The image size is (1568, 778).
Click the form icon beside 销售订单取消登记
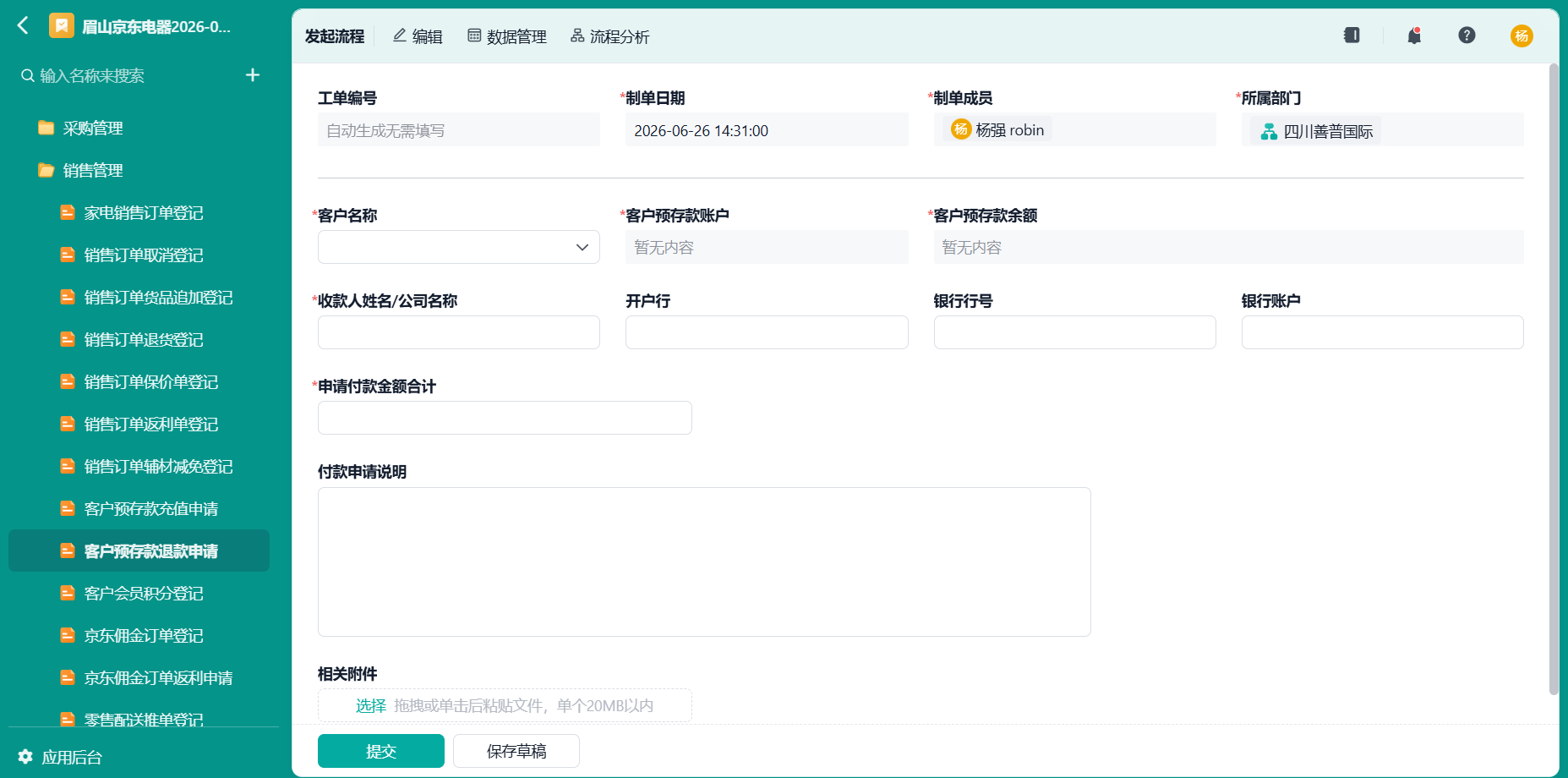(68, 255)
